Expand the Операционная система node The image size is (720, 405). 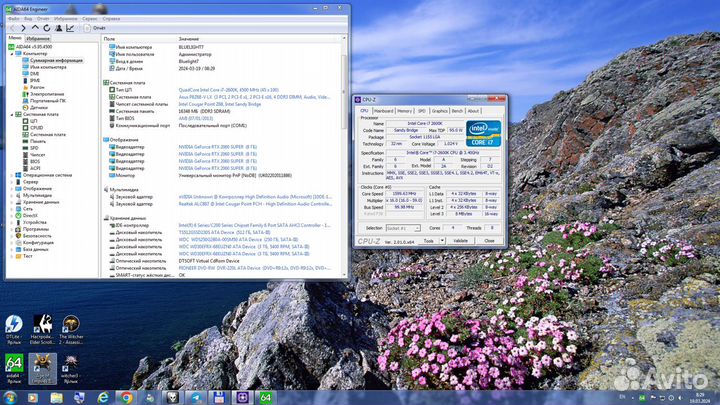point(12,175)
